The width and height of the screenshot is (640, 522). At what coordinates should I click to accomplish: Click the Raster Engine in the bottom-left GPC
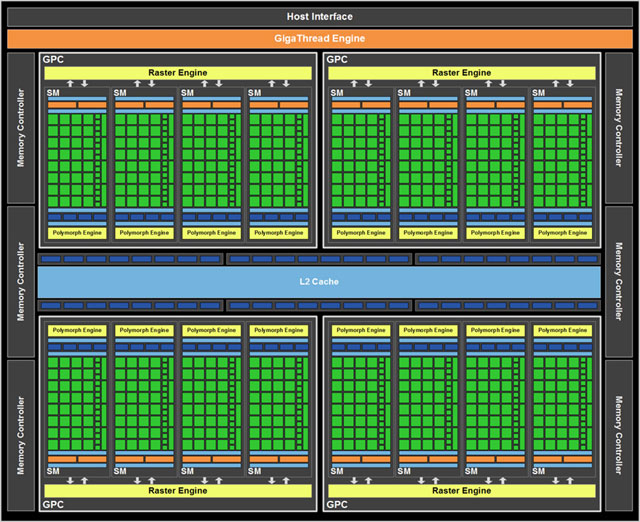click(x=178, y=491)
